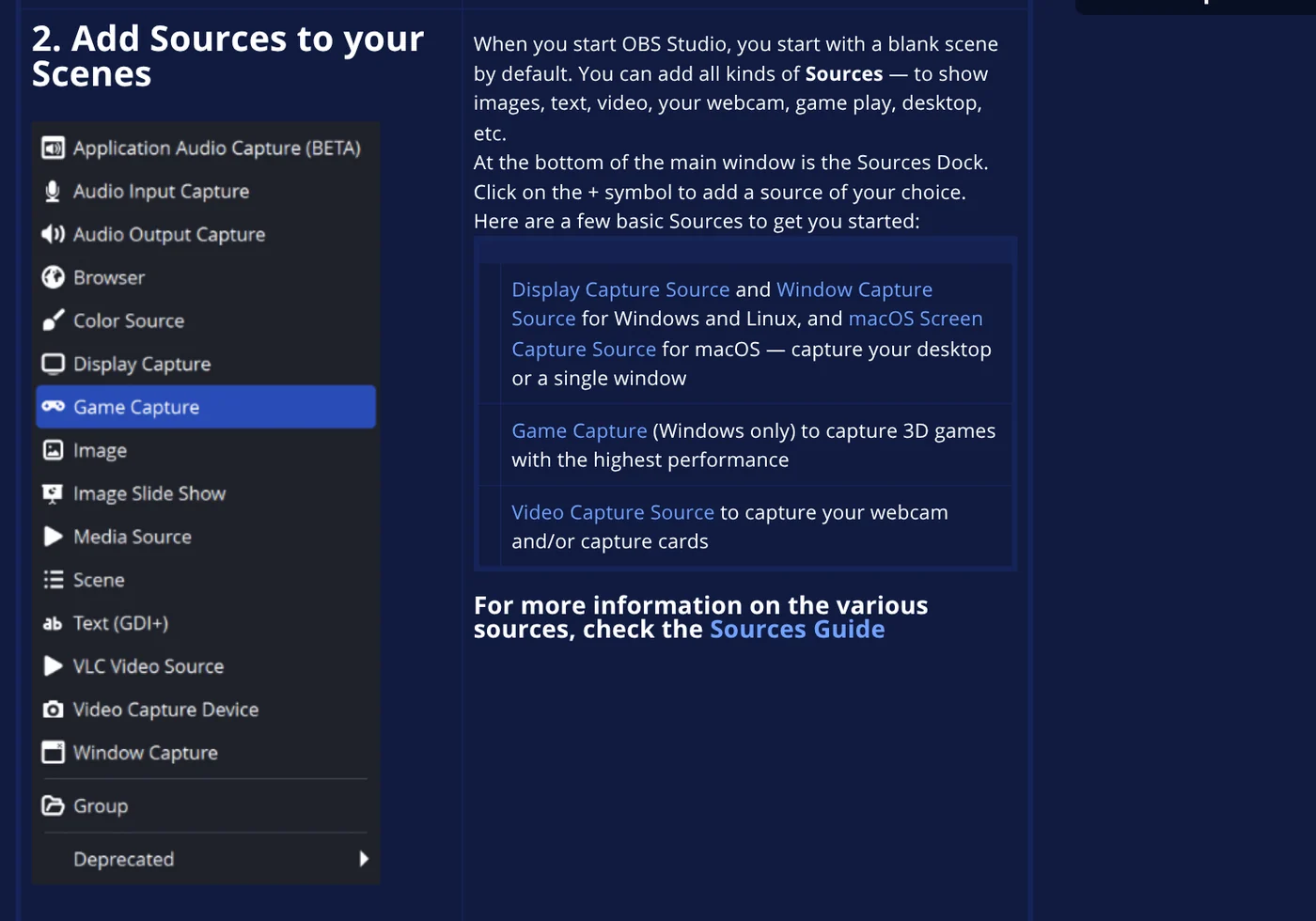Click the Audio Input Capture microphone icon
The height and width of the screenshot is (921, 1316).
[54, 191]
